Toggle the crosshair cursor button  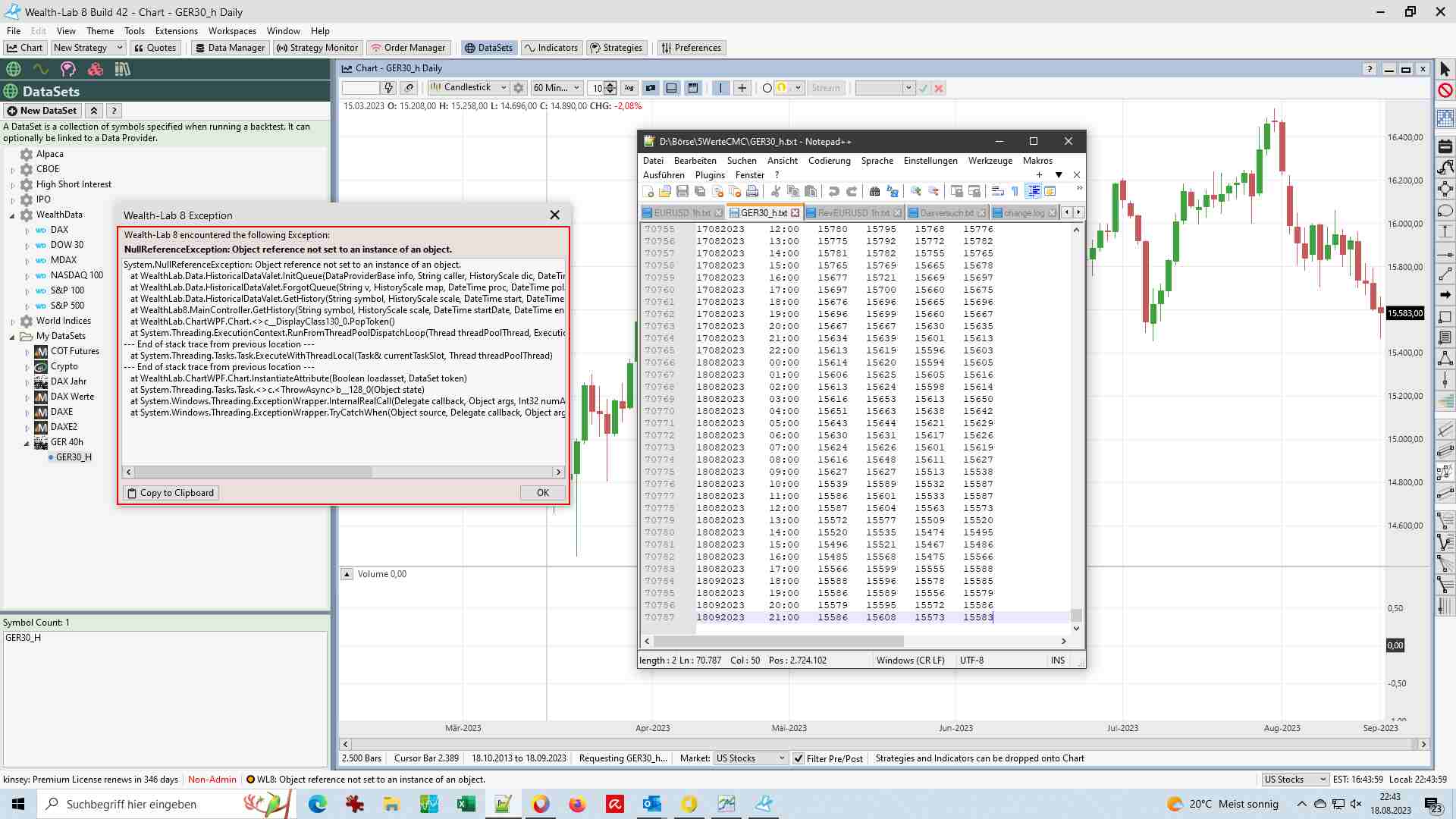click(742, 88)
